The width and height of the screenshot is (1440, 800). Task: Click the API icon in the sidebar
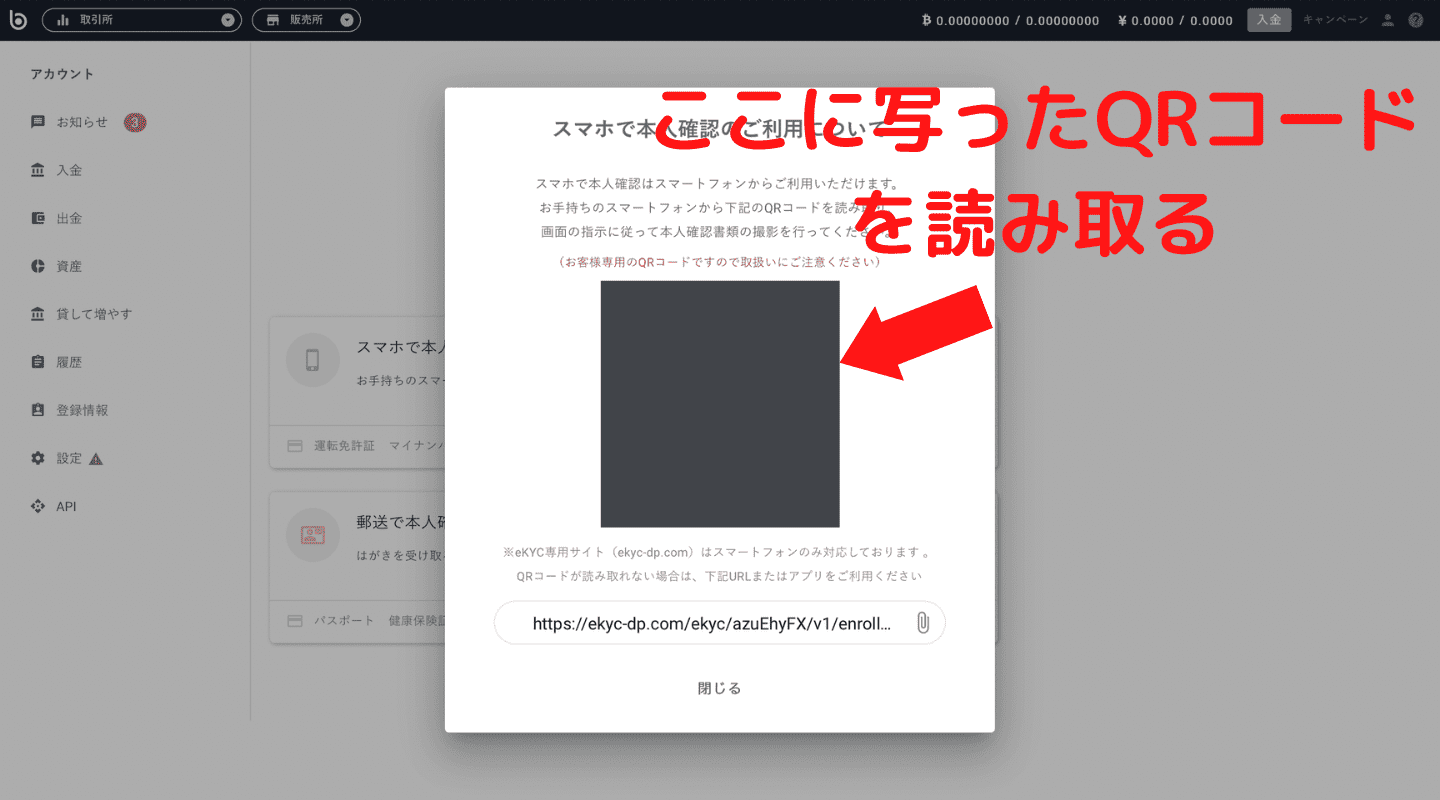tap(38, 506)
